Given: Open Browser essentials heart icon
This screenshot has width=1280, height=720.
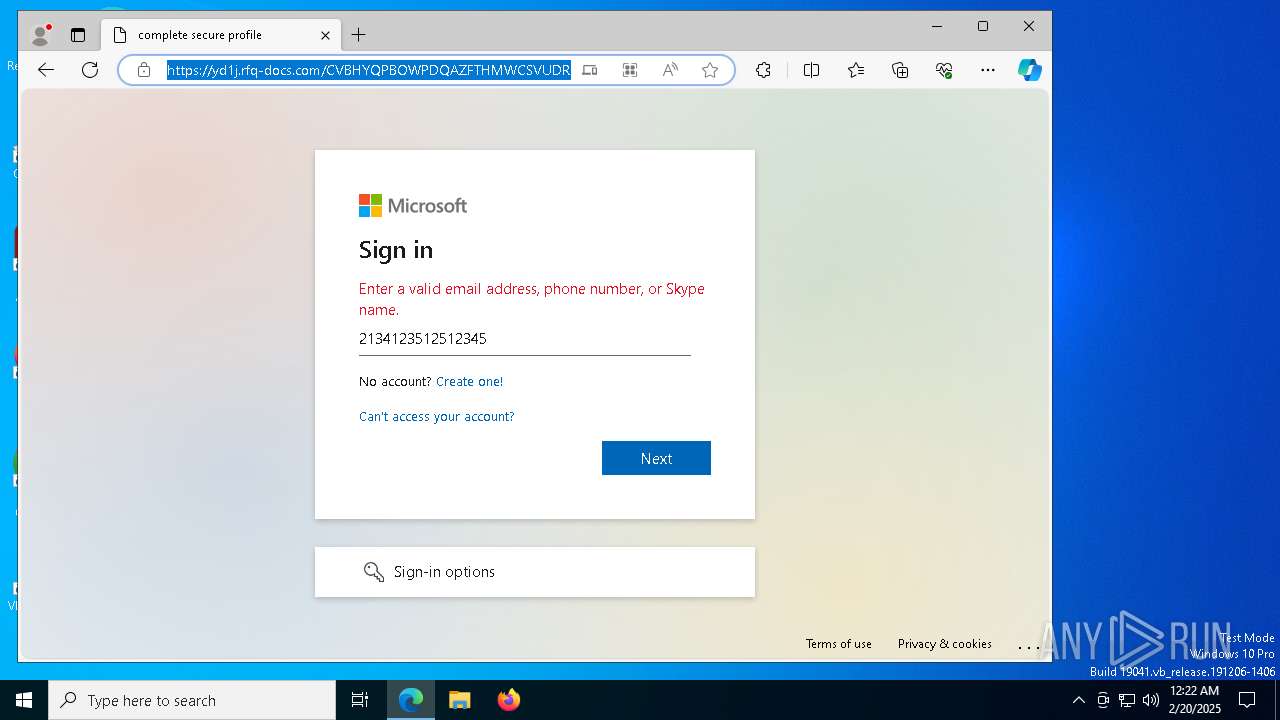Looking at the screenshot, I should pos(944,70).
